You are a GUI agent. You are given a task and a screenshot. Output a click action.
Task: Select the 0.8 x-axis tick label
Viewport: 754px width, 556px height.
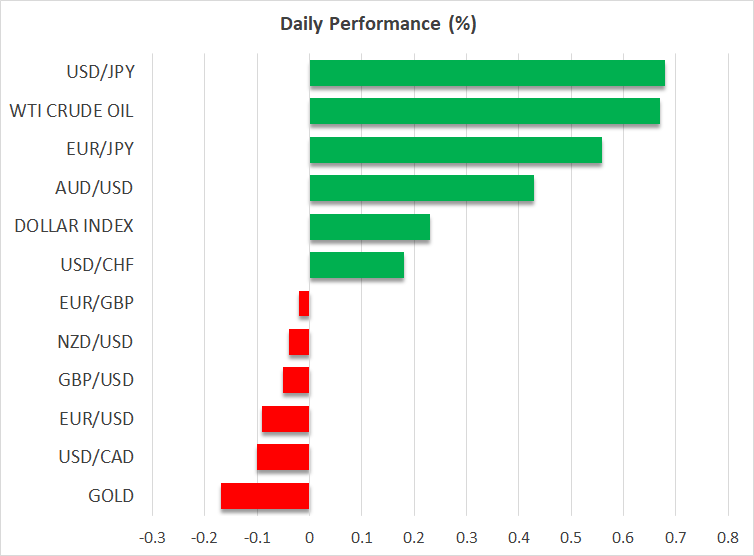pos(727,535)
